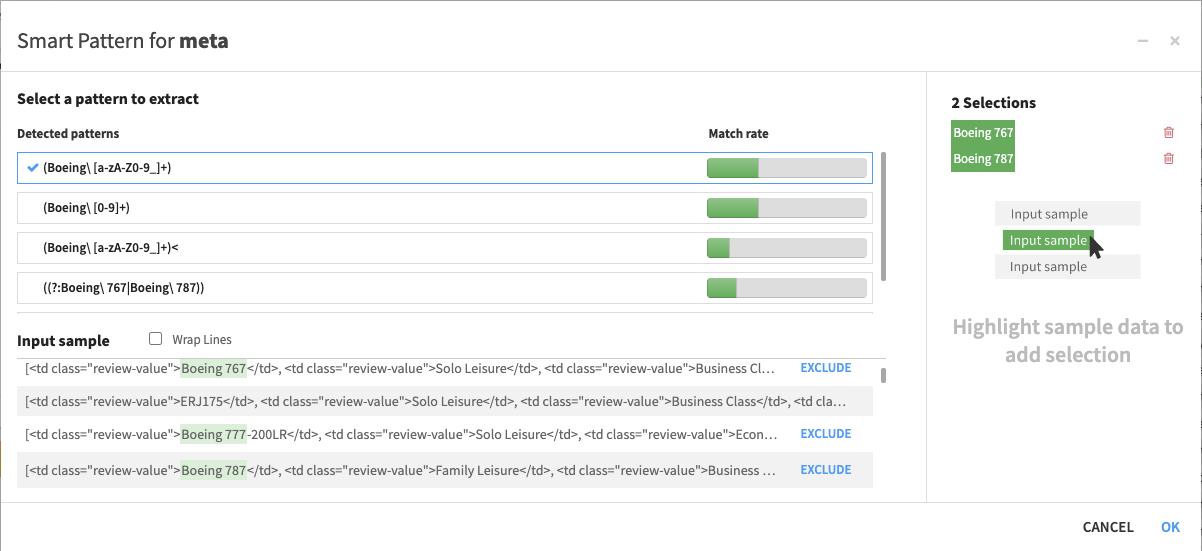1202x551 pixels.
Task: Click highlighted 'Boeing 787' in sample row
Action: (x=214, y=470)
